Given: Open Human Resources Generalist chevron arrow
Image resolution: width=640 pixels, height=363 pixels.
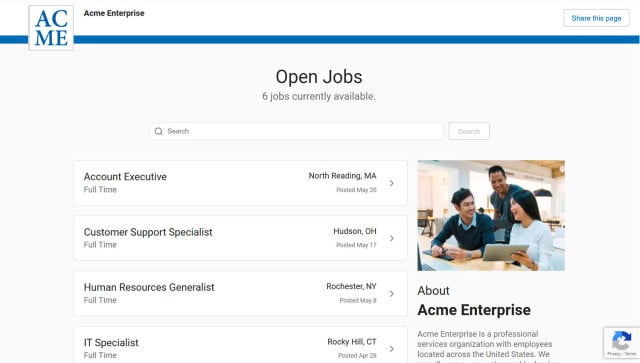Looking at the screenshot, I should (x=391, y=294).
